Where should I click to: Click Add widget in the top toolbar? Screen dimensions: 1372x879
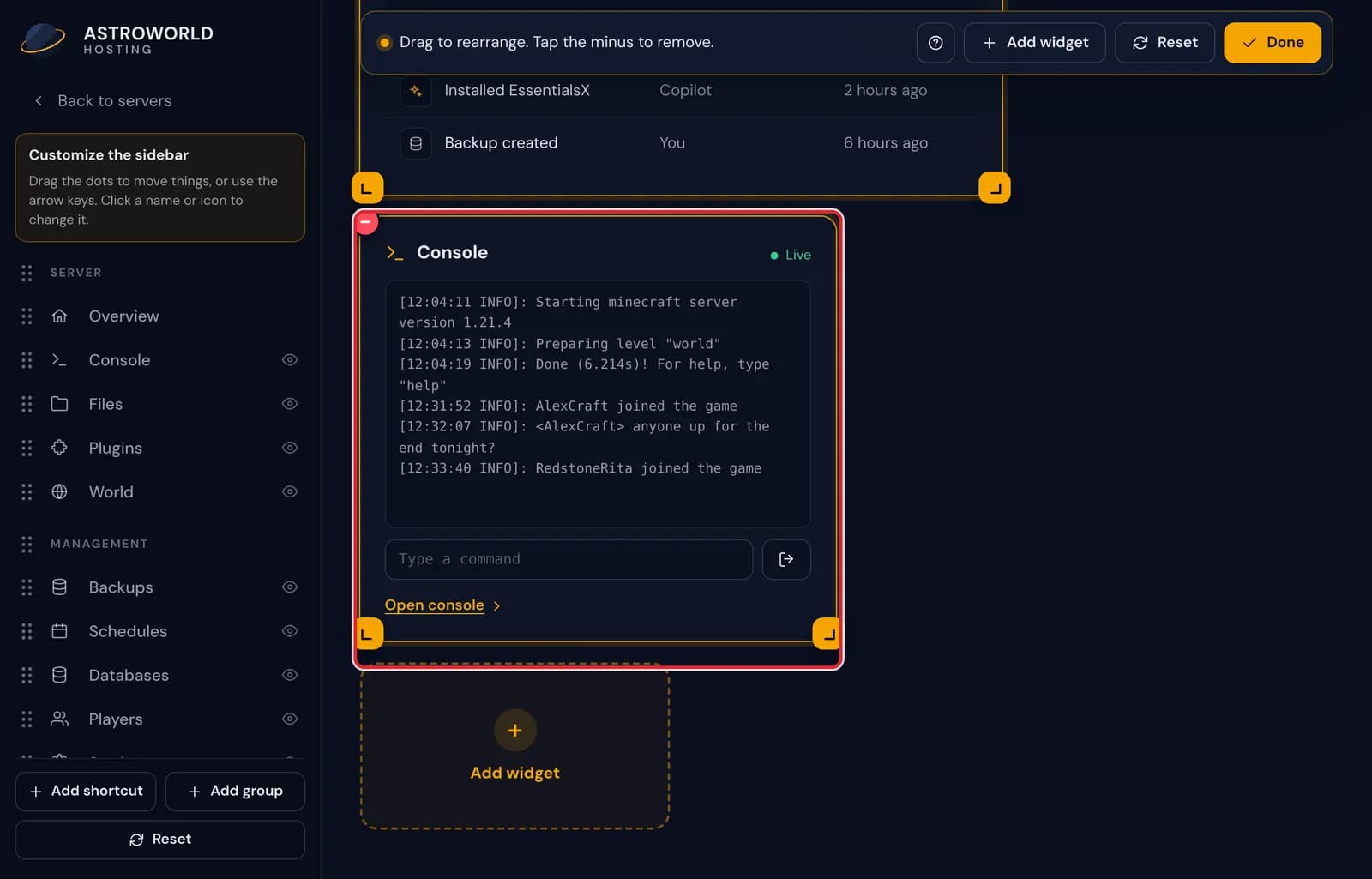tap(1035, 43)
